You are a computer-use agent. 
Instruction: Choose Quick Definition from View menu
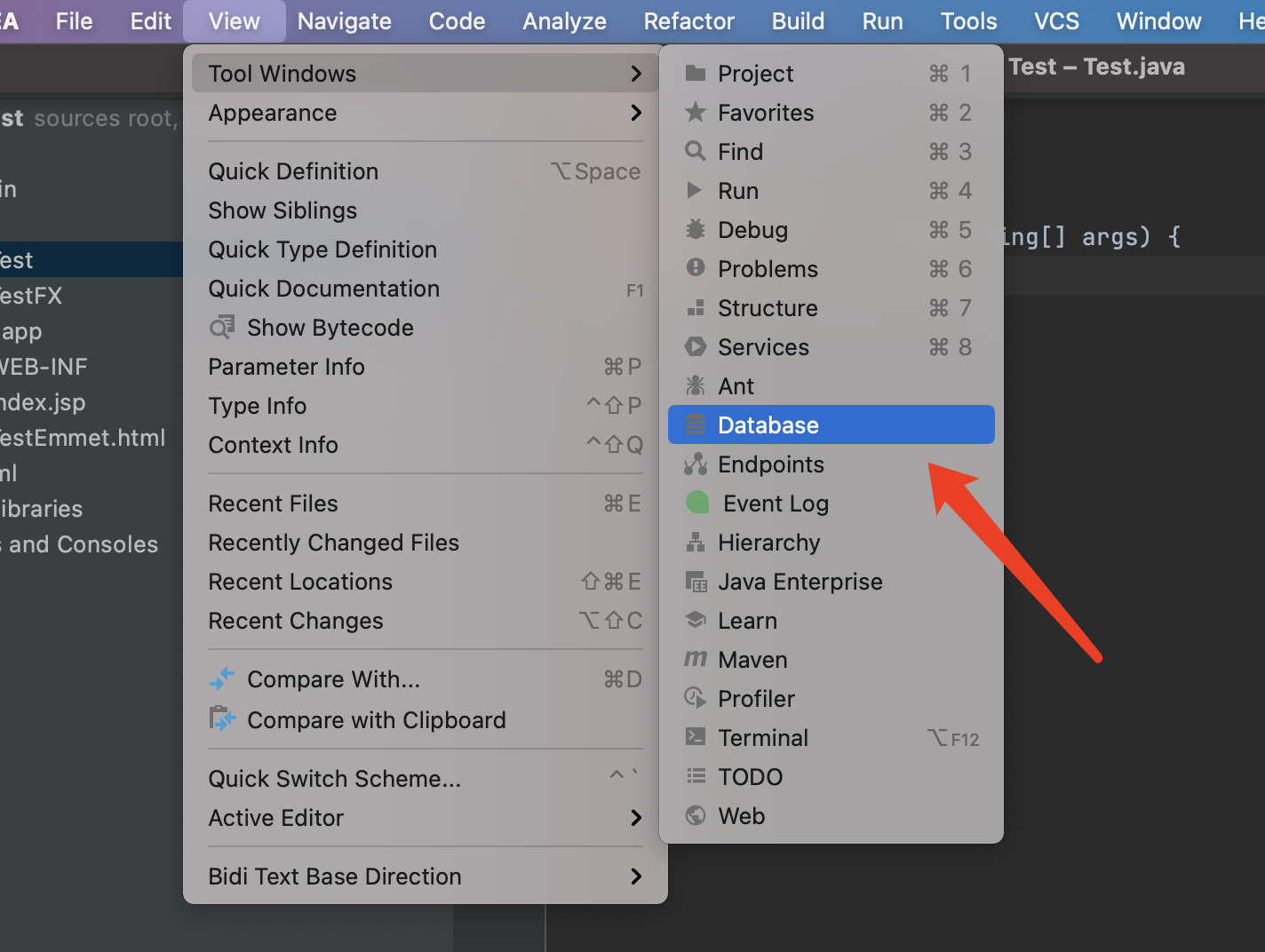coord(426,171)
